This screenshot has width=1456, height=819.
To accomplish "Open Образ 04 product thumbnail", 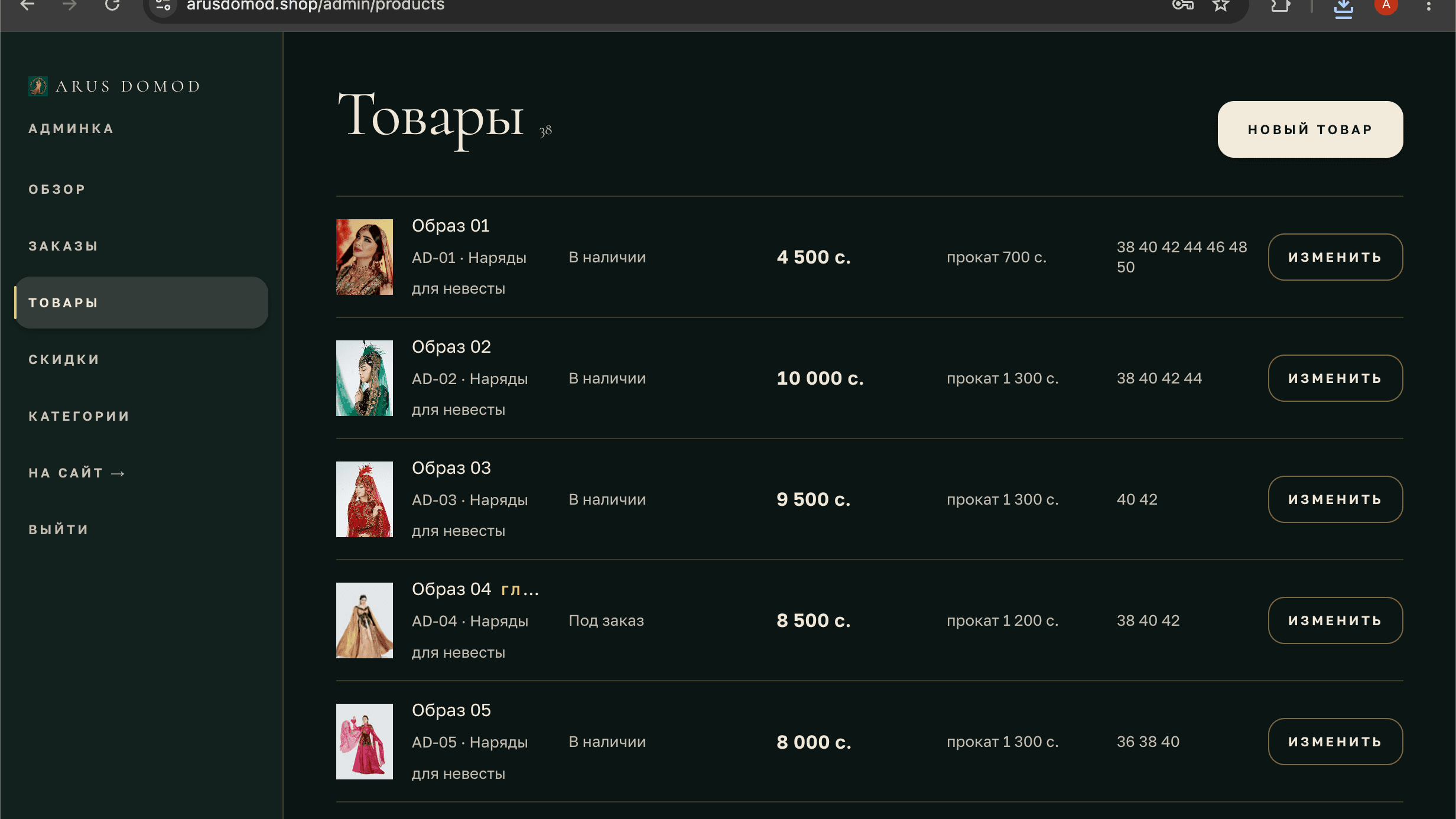I will coord(365,620).
